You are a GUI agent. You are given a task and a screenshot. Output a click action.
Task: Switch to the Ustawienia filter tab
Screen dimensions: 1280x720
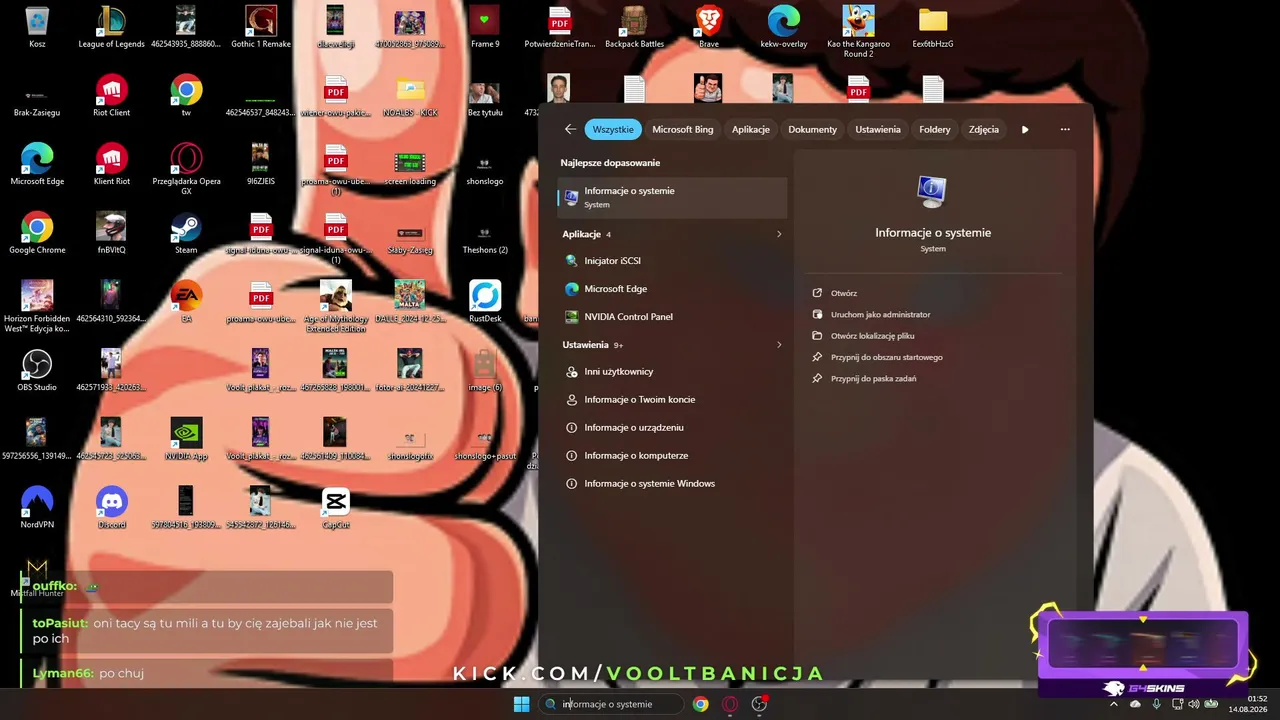(x=878, y=129)
